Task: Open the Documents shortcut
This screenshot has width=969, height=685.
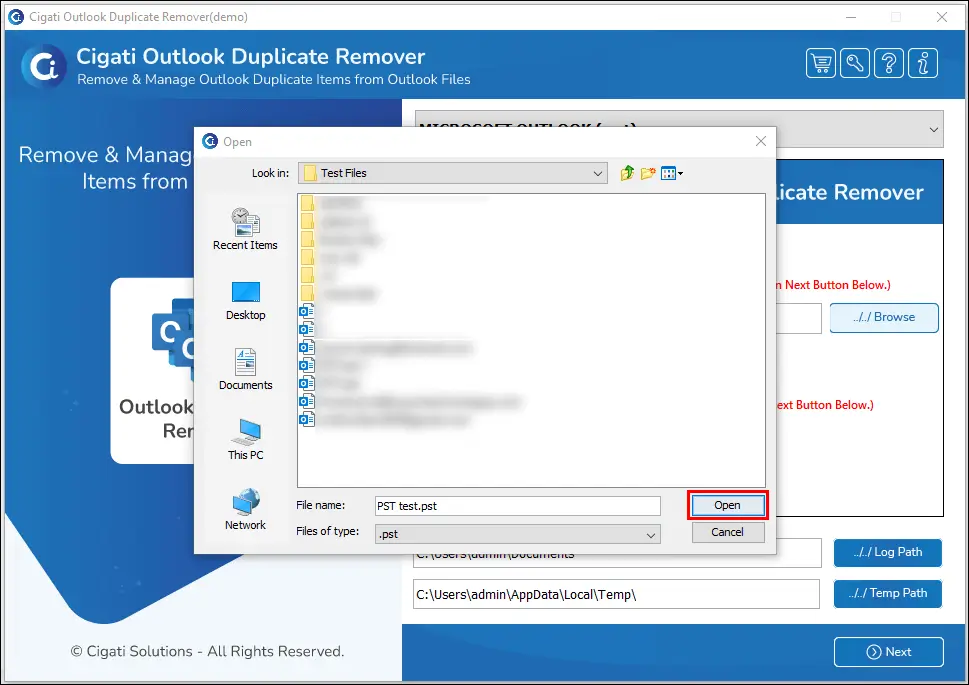Action: (x=245, y=370)
